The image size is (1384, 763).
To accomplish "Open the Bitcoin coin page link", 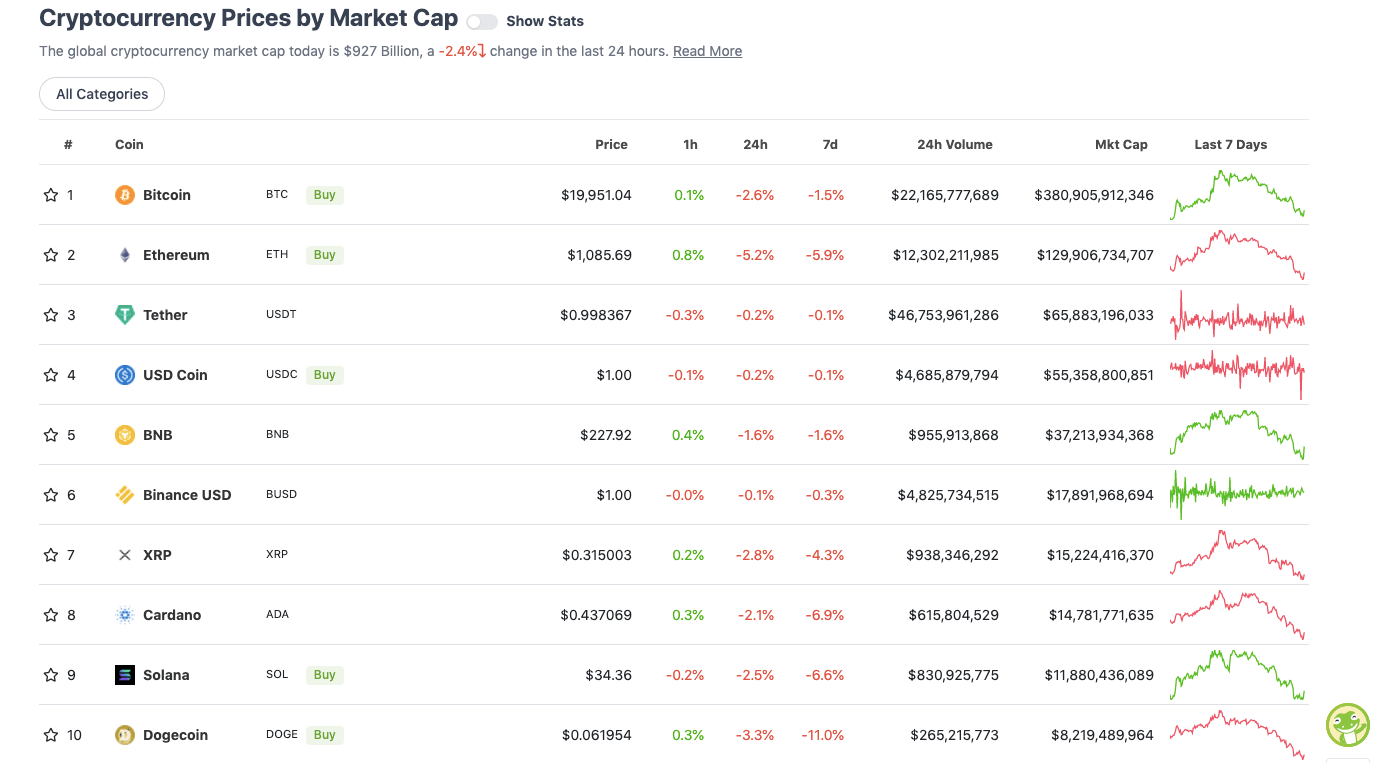I will point(167,195).
